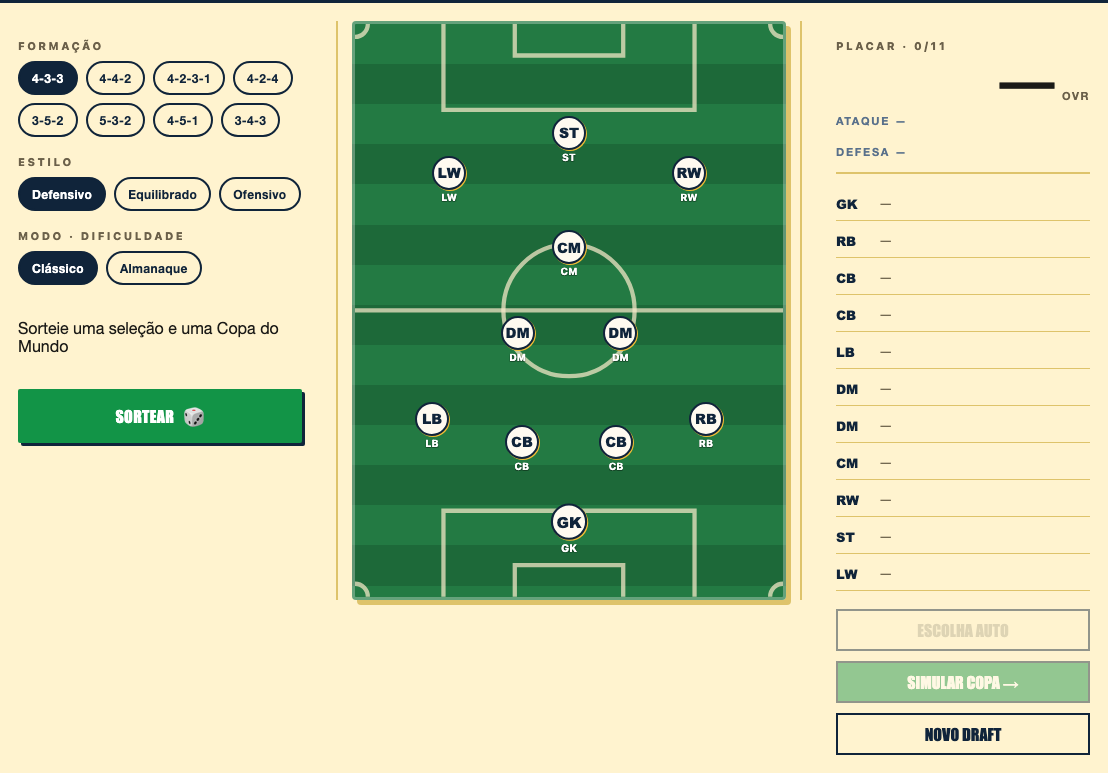Viewport: 1108px width, 773px height.
Task: Select the 3-5-2 formation
Action: point(47,120)
